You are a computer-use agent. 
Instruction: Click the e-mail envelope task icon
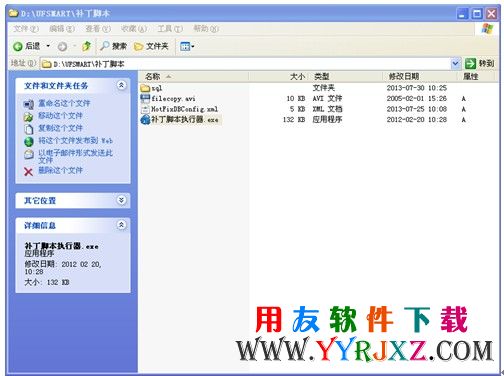29,154
